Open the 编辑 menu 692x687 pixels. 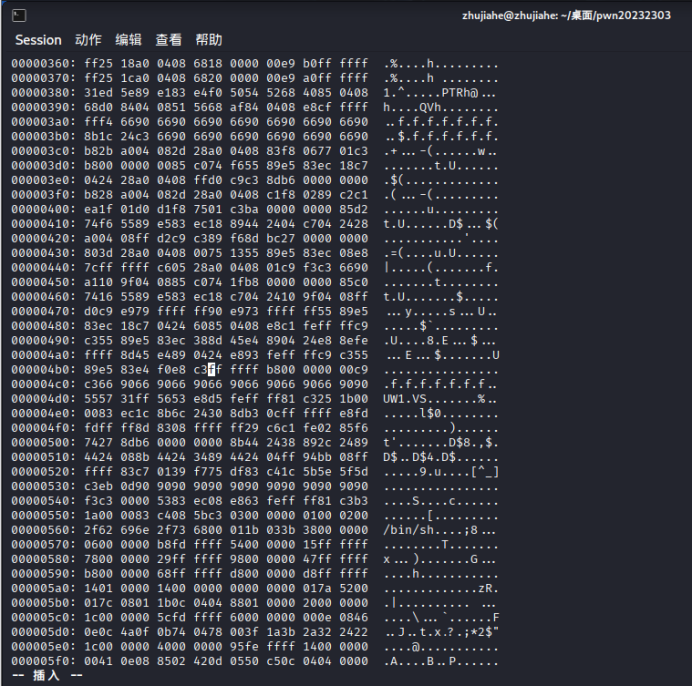point(128,40)
